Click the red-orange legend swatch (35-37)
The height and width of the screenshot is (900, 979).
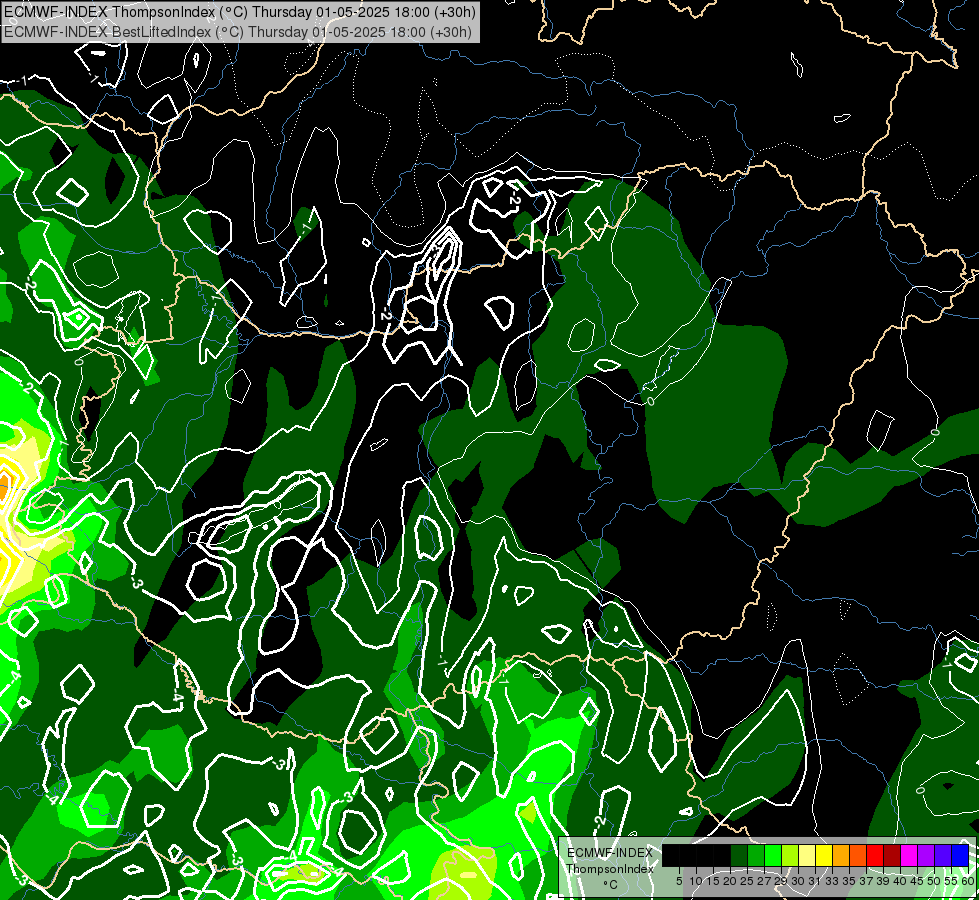[858, 855]
